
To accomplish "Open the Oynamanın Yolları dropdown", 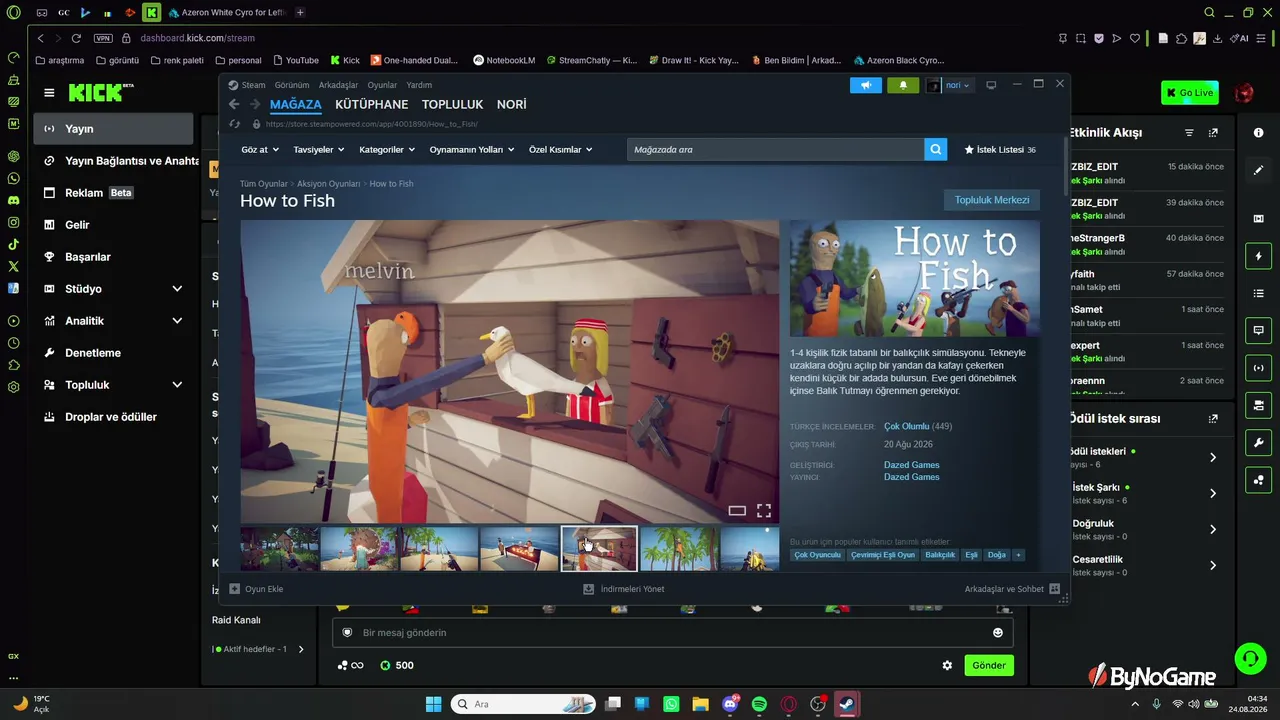I will point(472,149).
